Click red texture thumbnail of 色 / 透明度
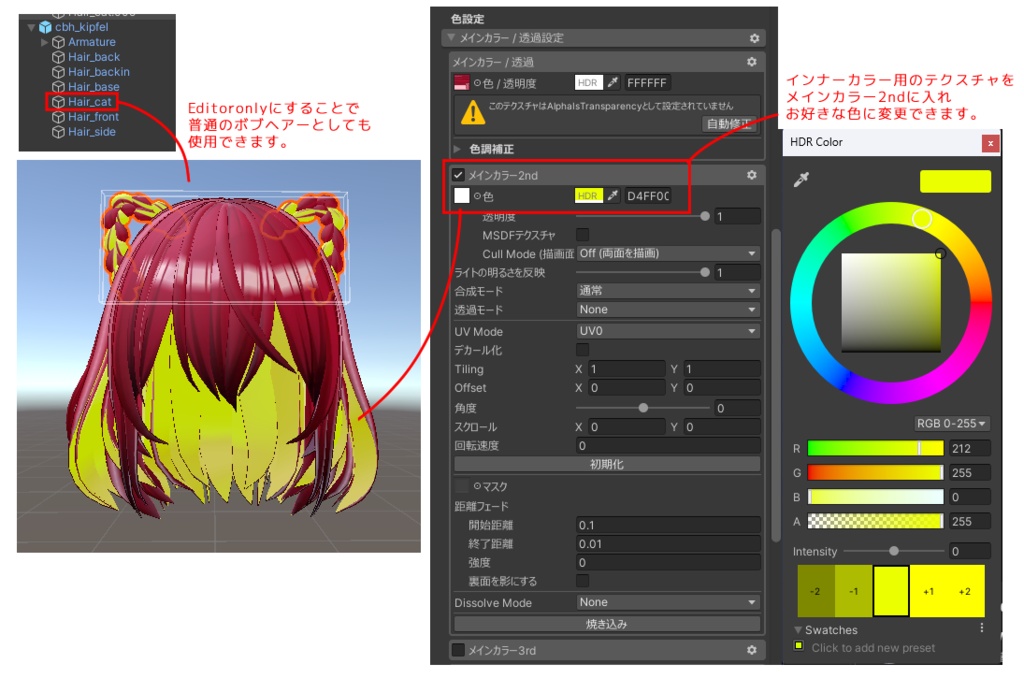Image resolution: width=1024 pixels, height=678 pixels. click(462, 82)
